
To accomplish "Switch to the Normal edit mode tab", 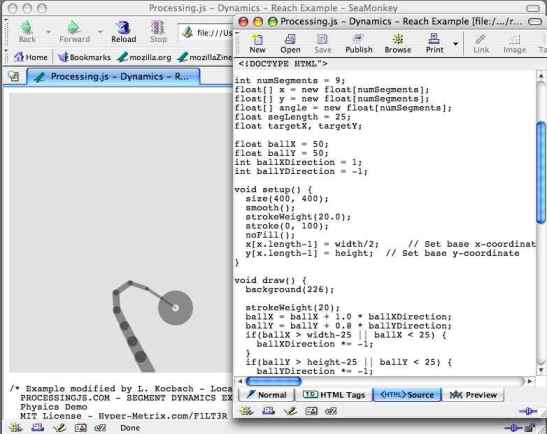I will 267,395.
